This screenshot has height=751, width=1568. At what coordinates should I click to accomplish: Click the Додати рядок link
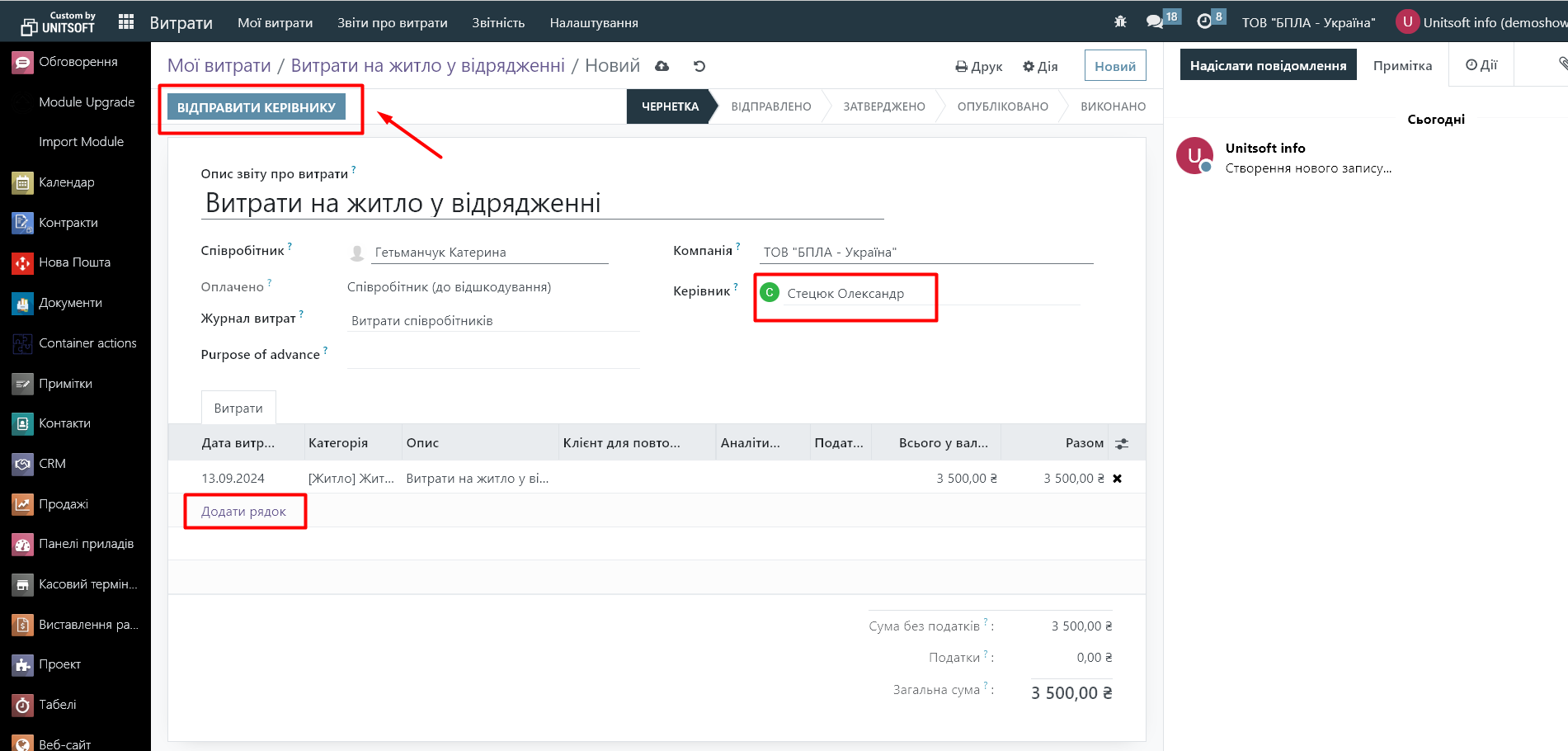click(x=243, y=512)
